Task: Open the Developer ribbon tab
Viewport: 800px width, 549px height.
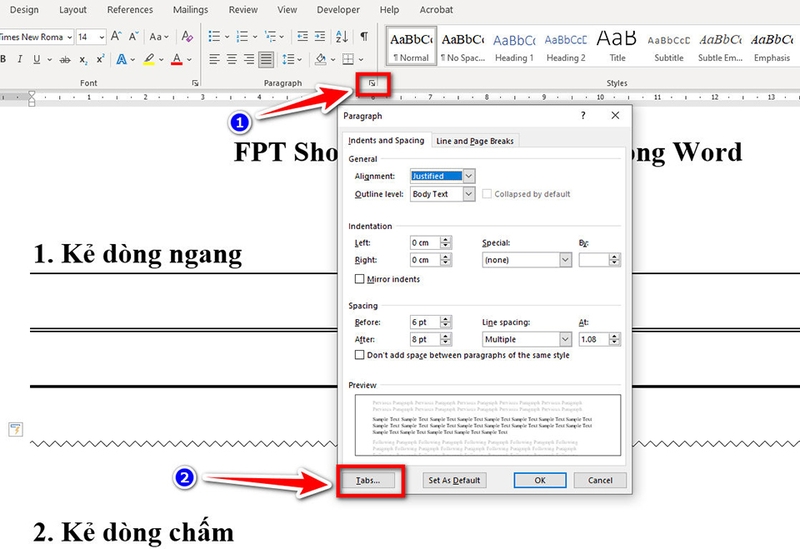Action: pyautogui.click(x=338, y=10)
